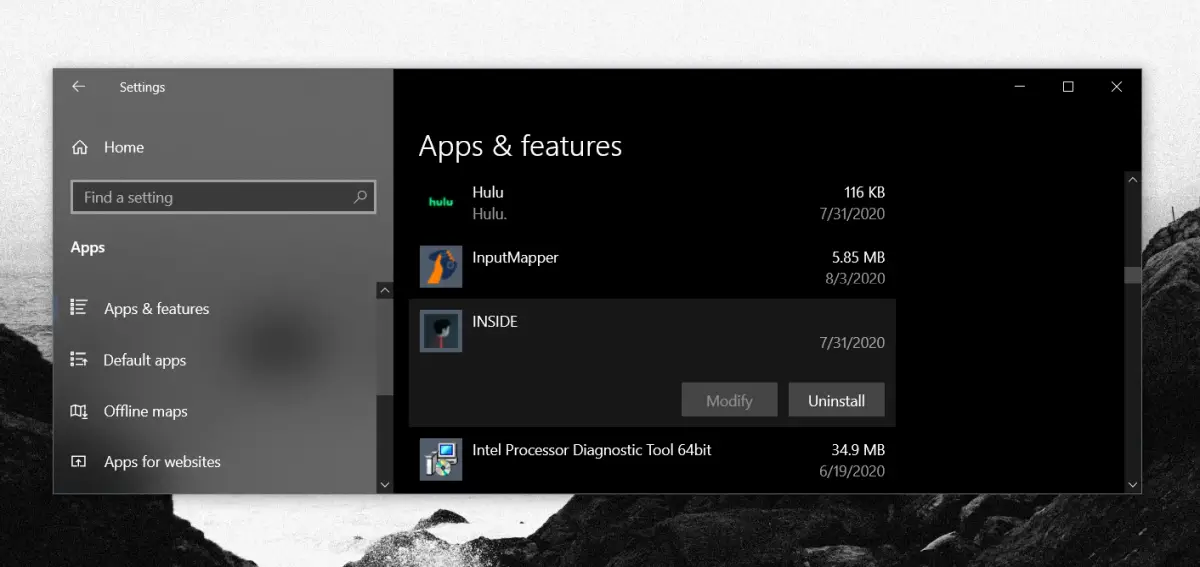Open Home via the house icon
1200x567 pixels.
click(x=80, y=147)
